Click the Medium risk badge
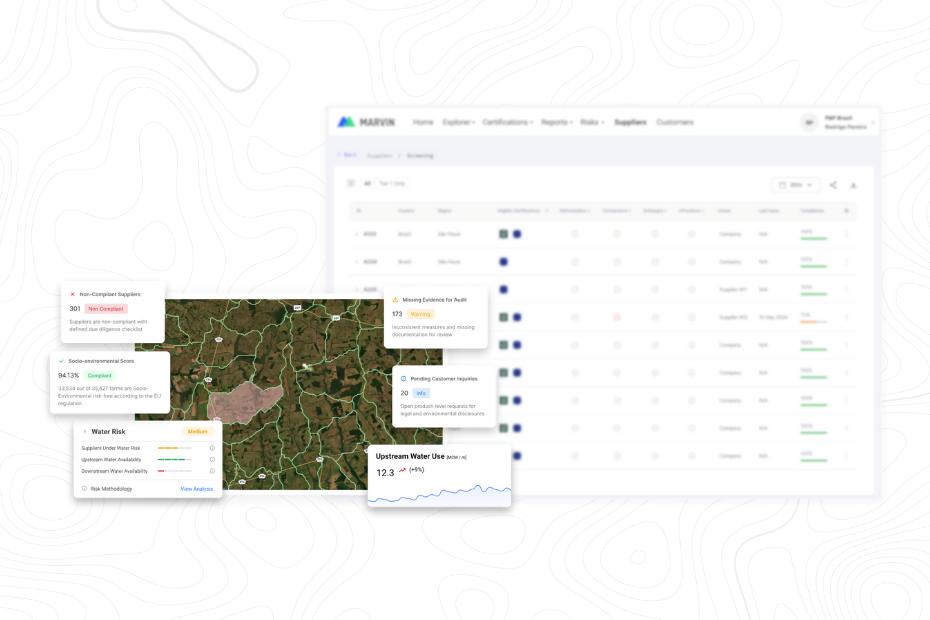The image size is (930, 620). [198, 431]
